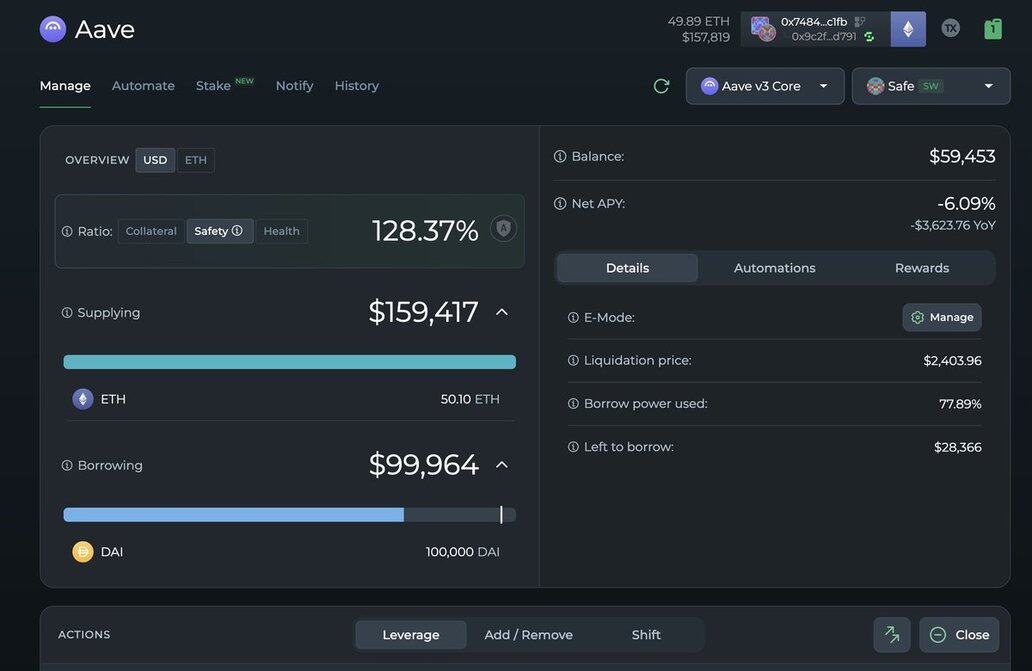Set ratio display to Collateral
The image size is (1032, 671).
(x=151, y=231)
